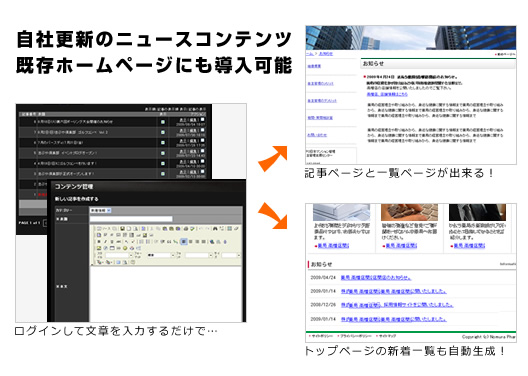Open the category dropdown in the new article form
This screenshot has width=528, height=376.
100,210
